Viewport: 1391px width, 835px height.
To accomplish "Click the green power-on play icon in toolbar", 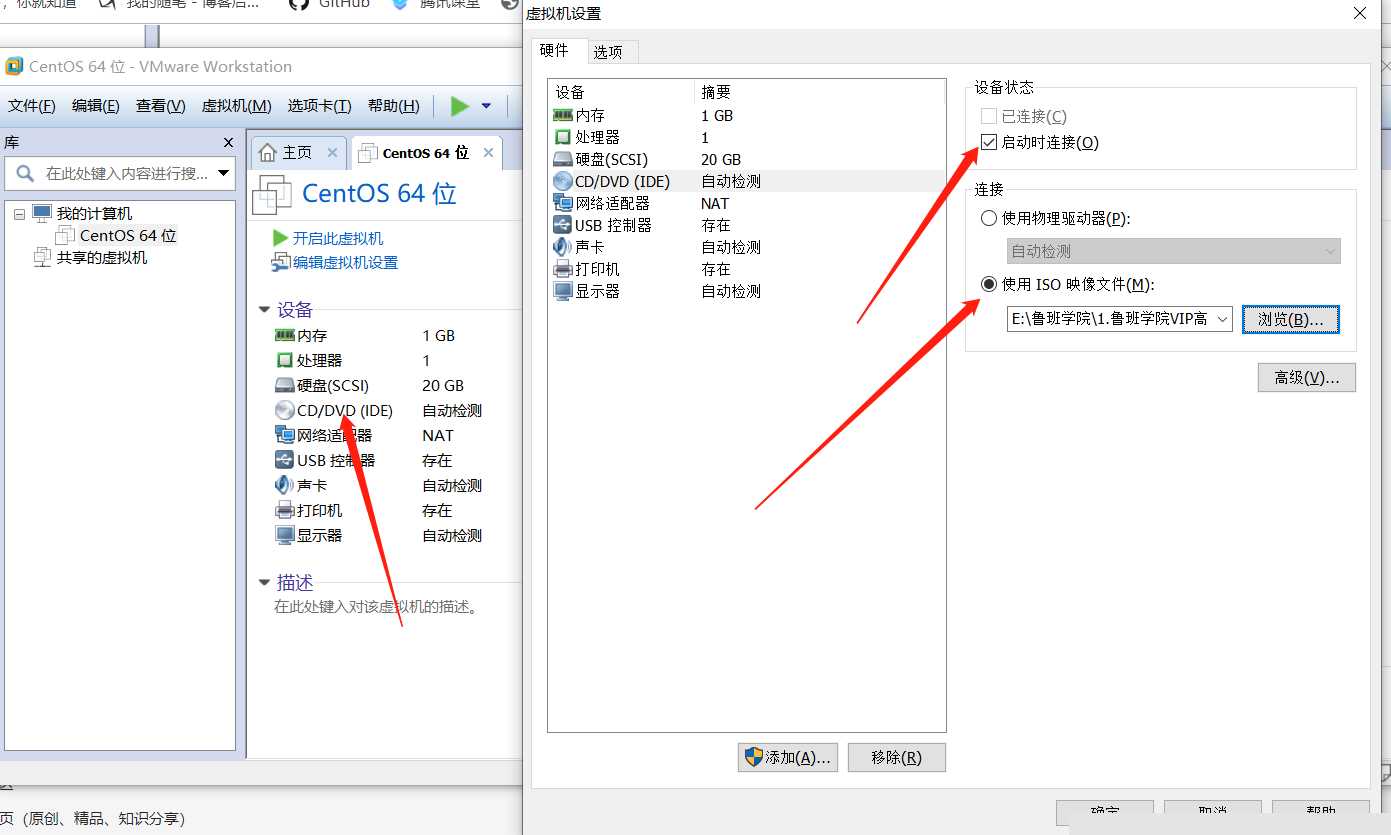I will coord(460,106).
